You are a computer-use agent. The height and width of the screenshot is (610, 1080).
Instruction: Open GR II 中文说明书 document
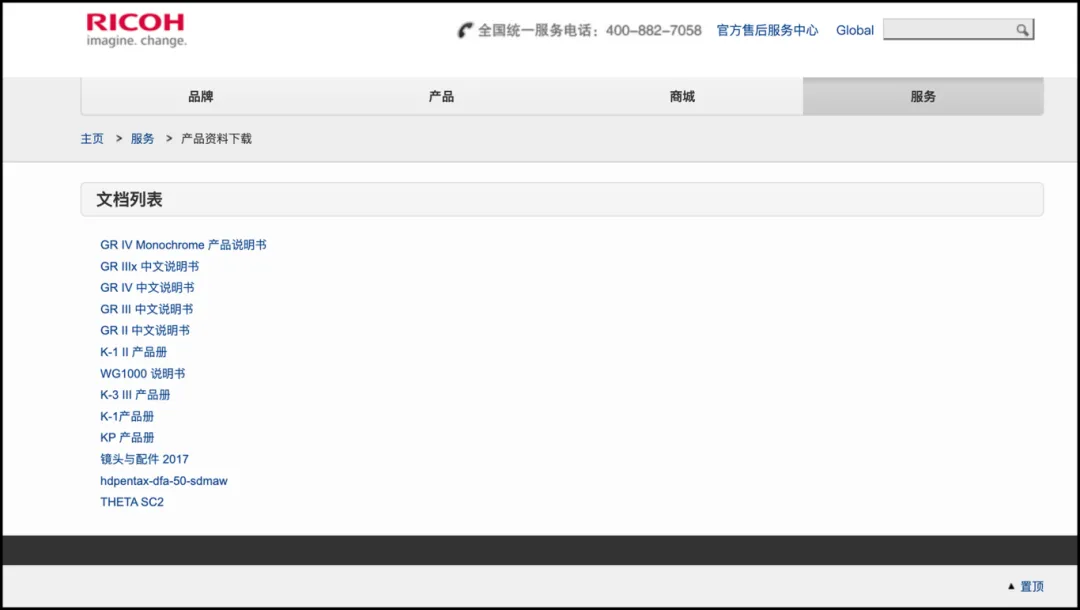point(145,330)
